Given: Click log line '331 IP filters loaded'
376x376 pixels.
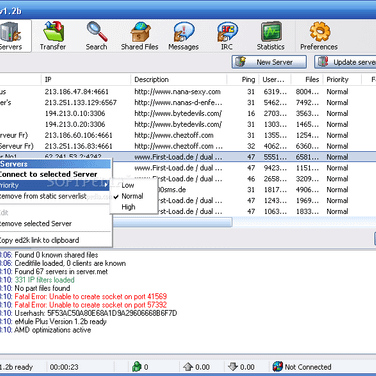Looking at the screenshot, I should (45, 280).
